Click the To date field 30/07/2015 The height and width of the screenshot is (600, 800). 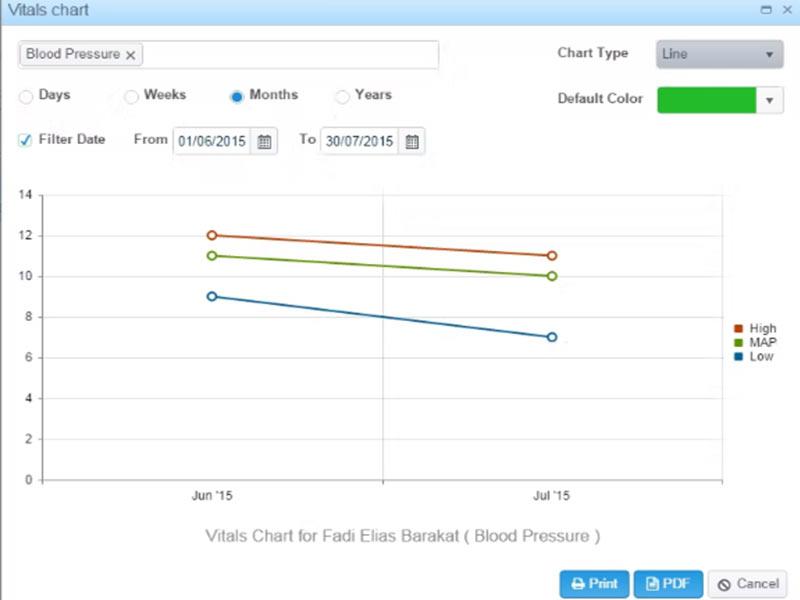pyautogui.click(x=359, y=141)
